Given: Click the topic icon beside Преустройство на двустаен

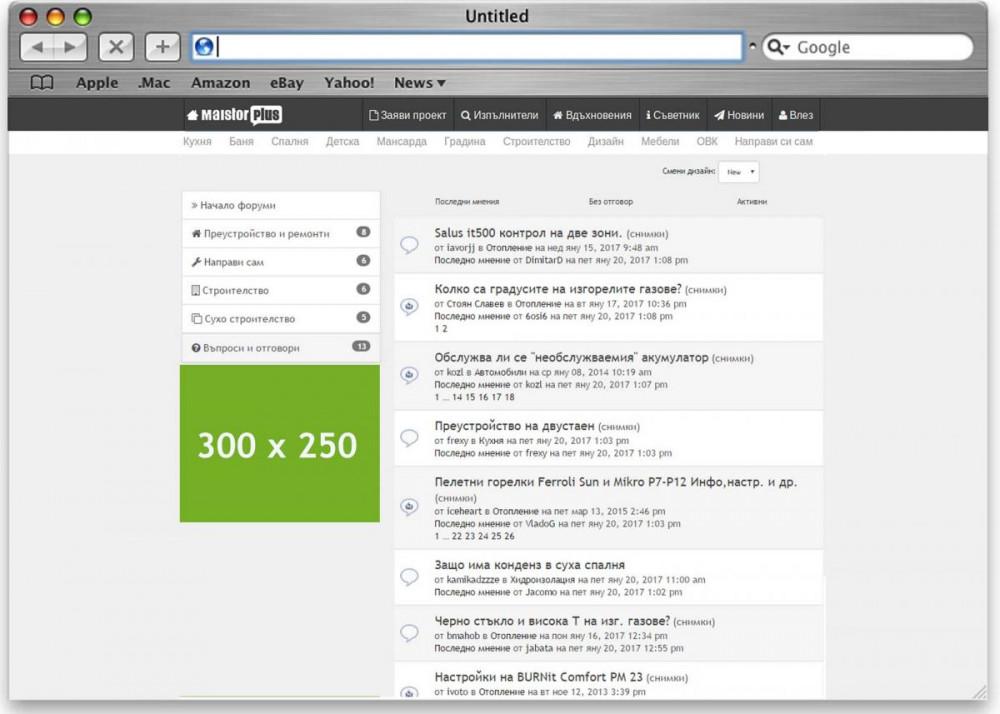Looking at the screenshot, I should point(409,438).
